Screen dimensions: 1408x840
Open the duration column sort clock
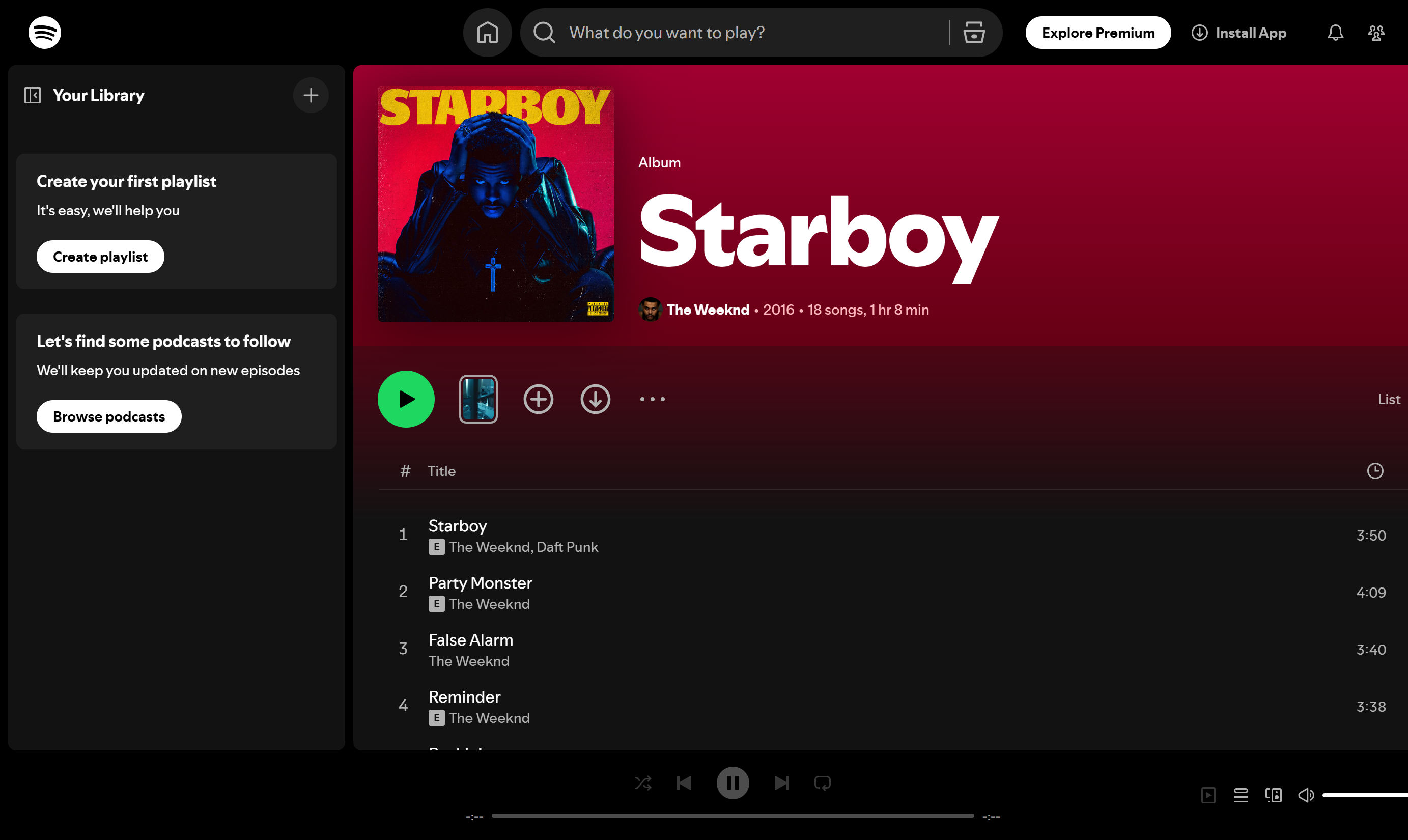coord(1375,470)
